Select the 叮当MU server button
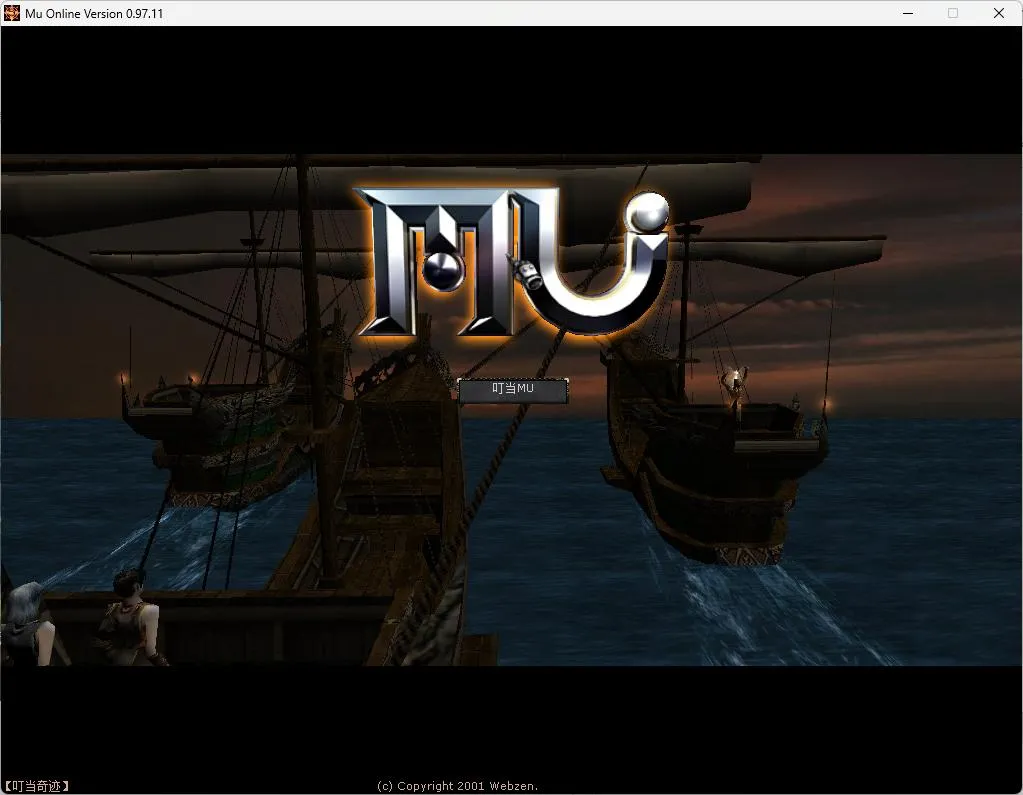This screenshot has width=1023, height=795. click(x=513, y=389)
